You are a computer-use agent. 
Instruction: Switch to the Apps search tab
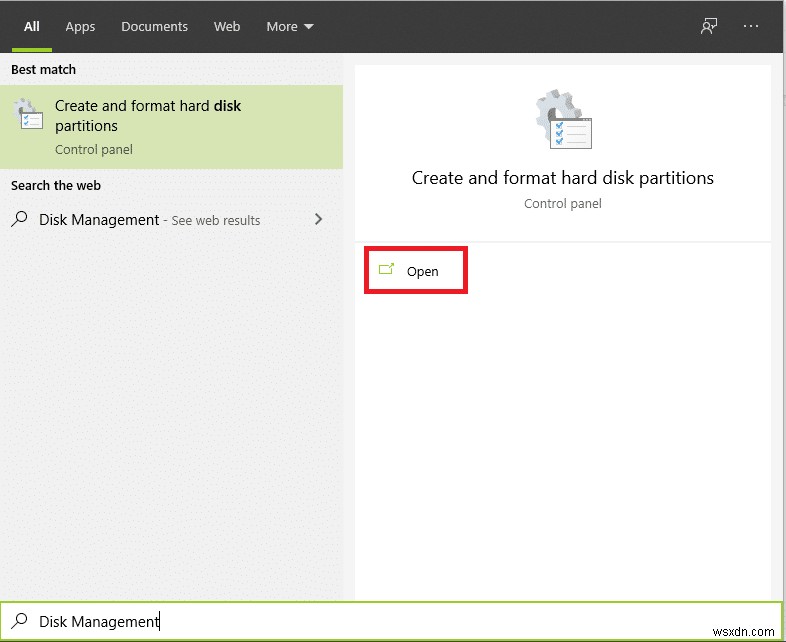coord(80,27)
